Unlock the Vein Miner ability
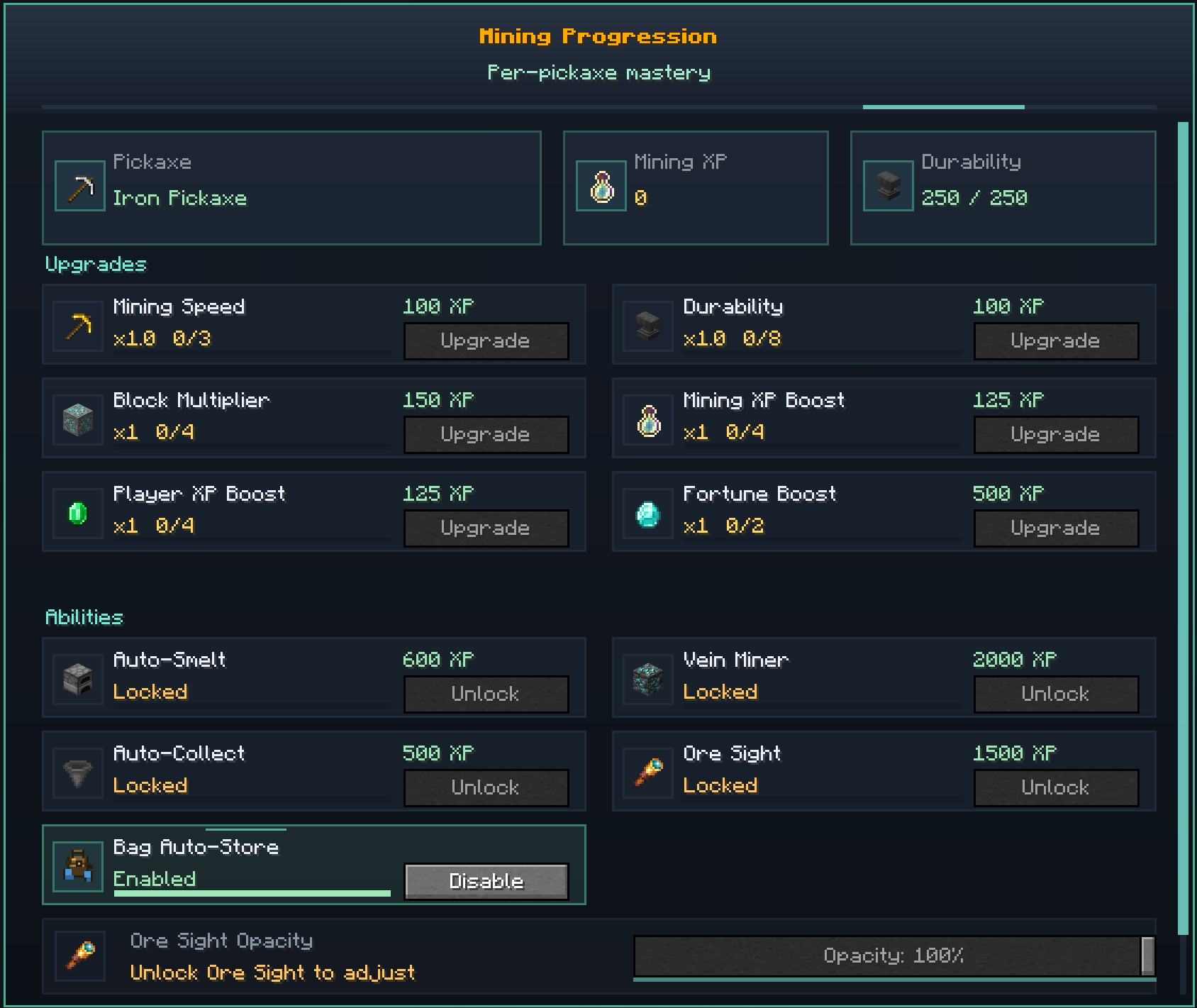This screenshot has width=1197, height=1008. tap(1057, 694)
